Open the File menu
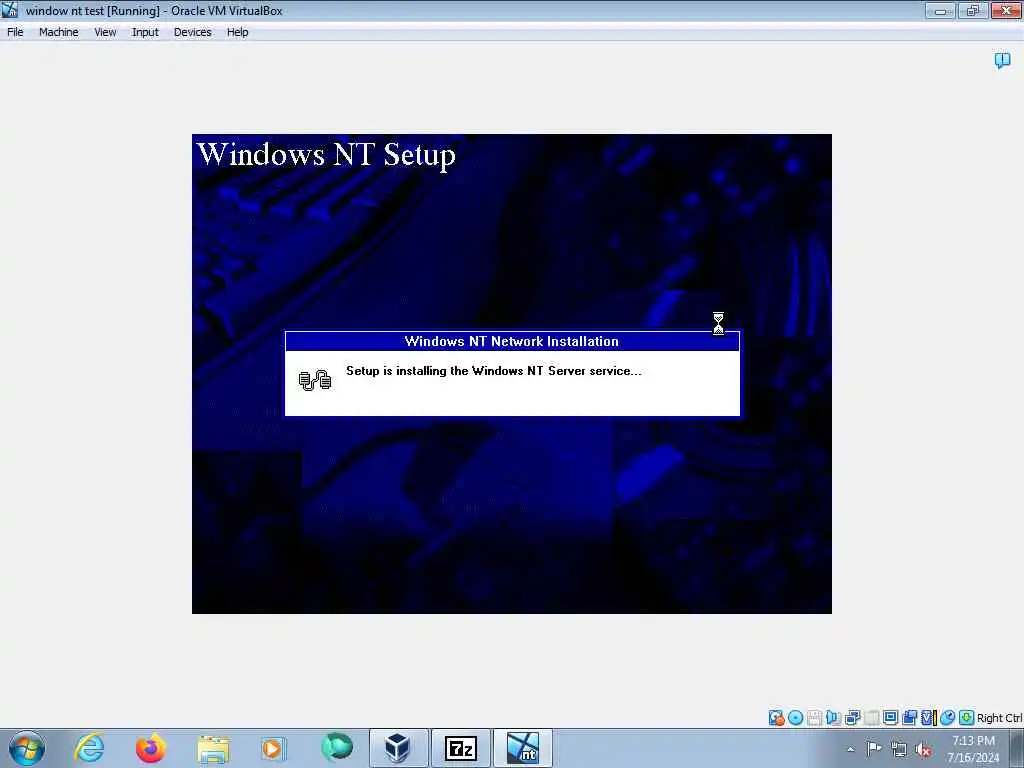Viewport: 1024px width, 768px height. tap(15, 32)
